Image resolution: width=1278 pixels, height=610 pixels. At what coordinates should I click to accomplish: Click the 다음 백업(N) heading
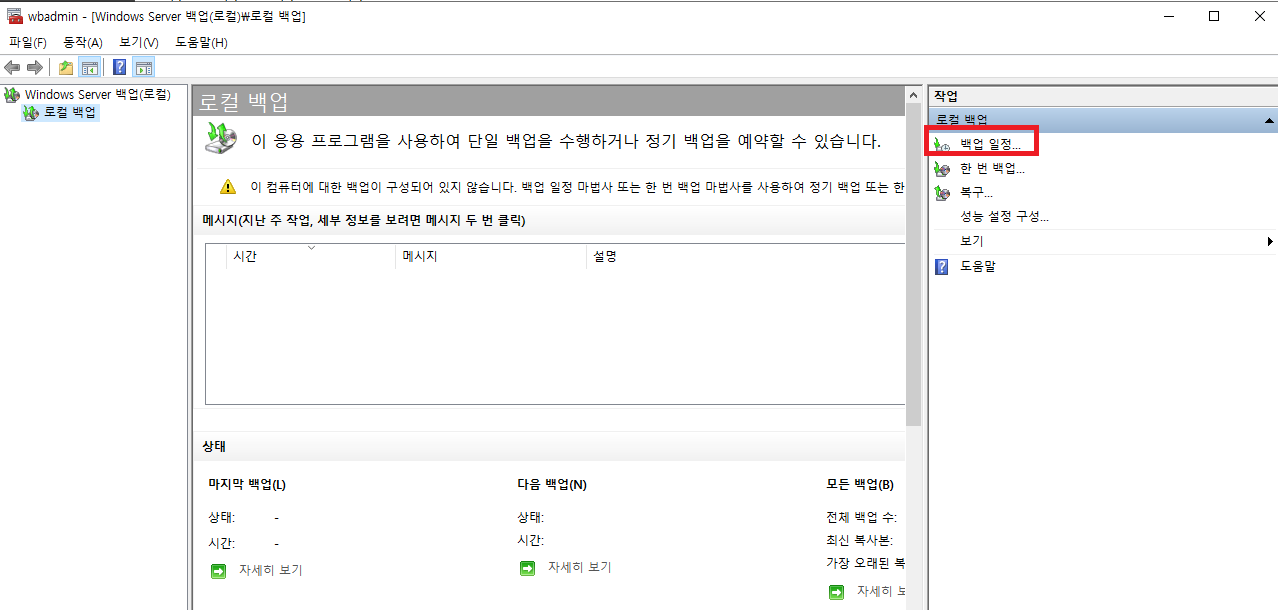pyautogui.click(x=552, y=484)
